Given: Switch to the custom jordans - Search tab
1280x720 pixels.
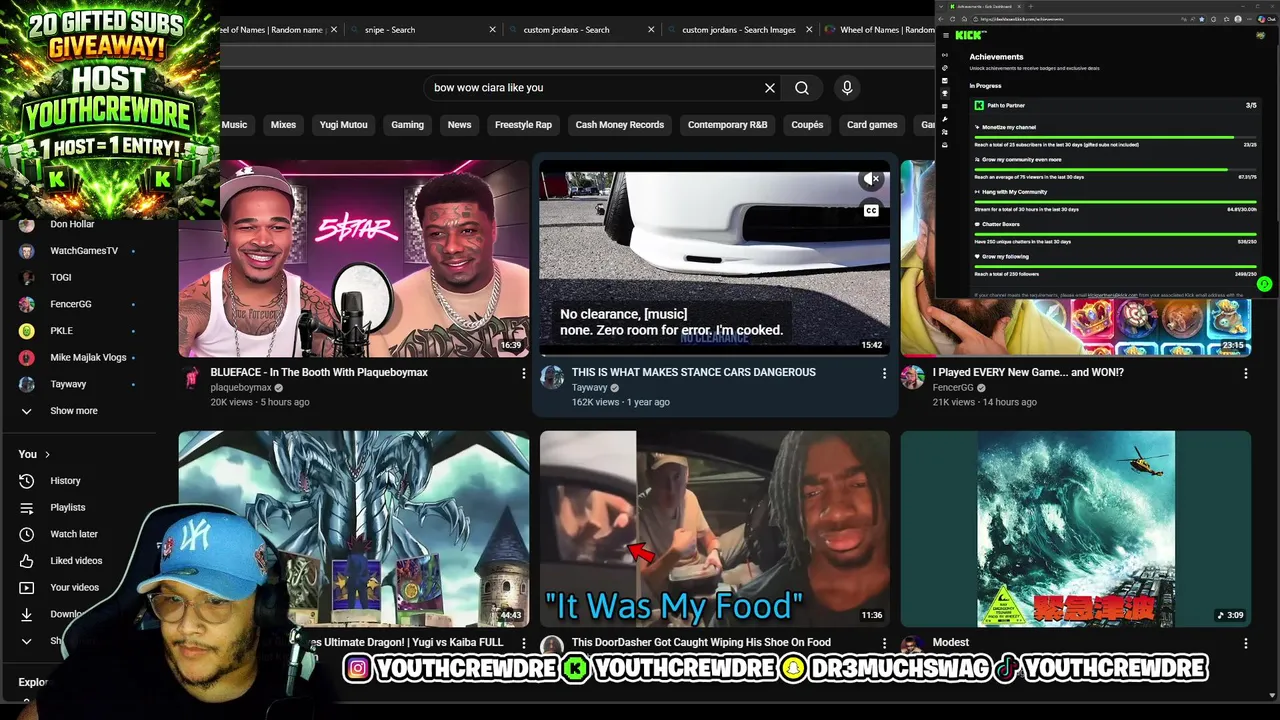Looking at the screenshot, I should pos(579,30).
